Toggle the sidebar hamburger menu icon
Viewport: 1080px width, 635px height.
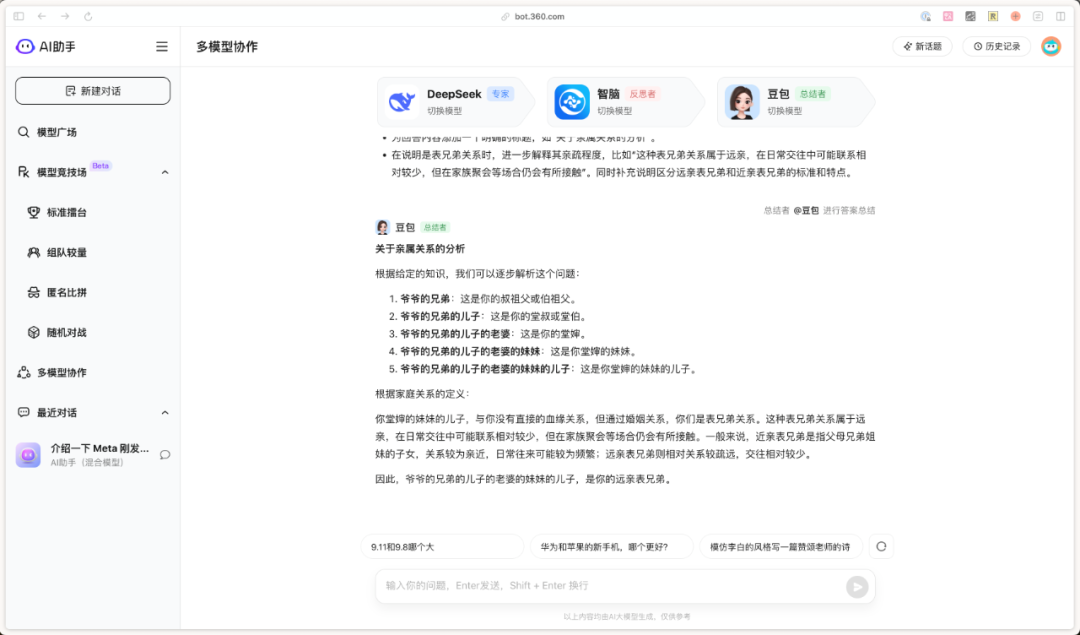[162, 47]
